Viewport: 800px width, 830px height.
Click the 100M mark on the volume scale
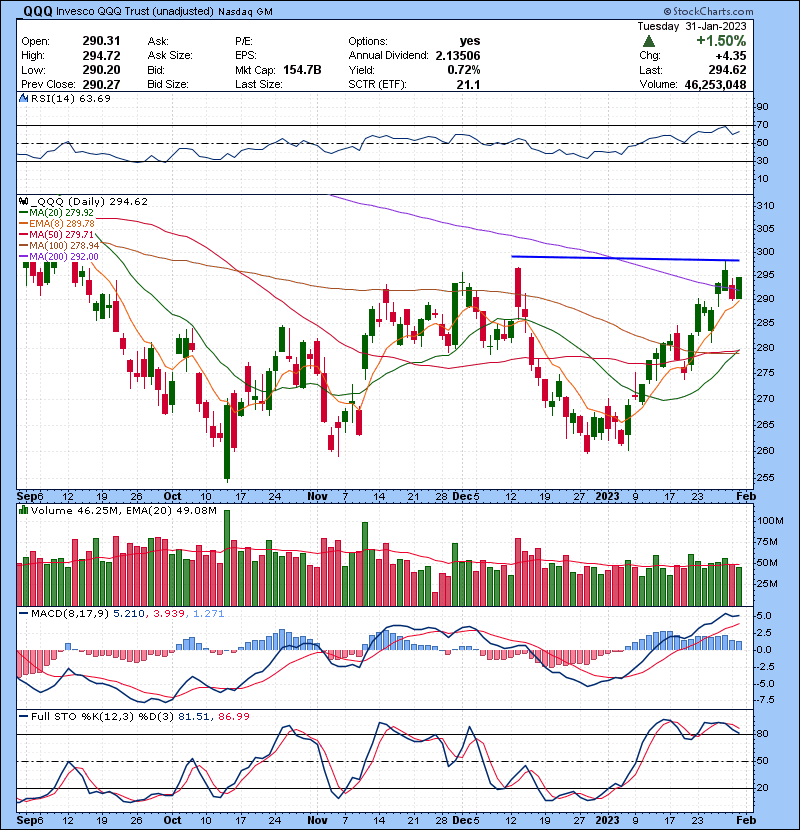click(770, 521)
